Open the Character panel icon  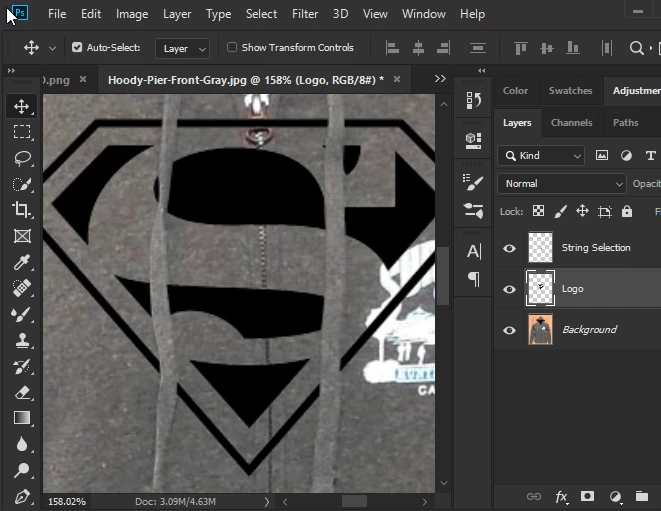point(473,251)
